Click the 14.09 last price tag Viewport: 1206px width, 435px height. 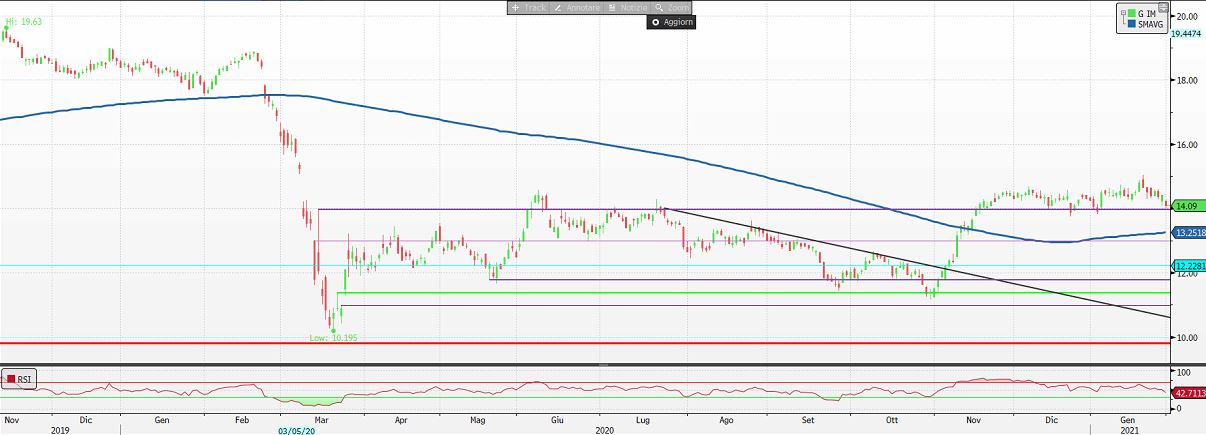pyautogui.click(x=1186, y=207)
